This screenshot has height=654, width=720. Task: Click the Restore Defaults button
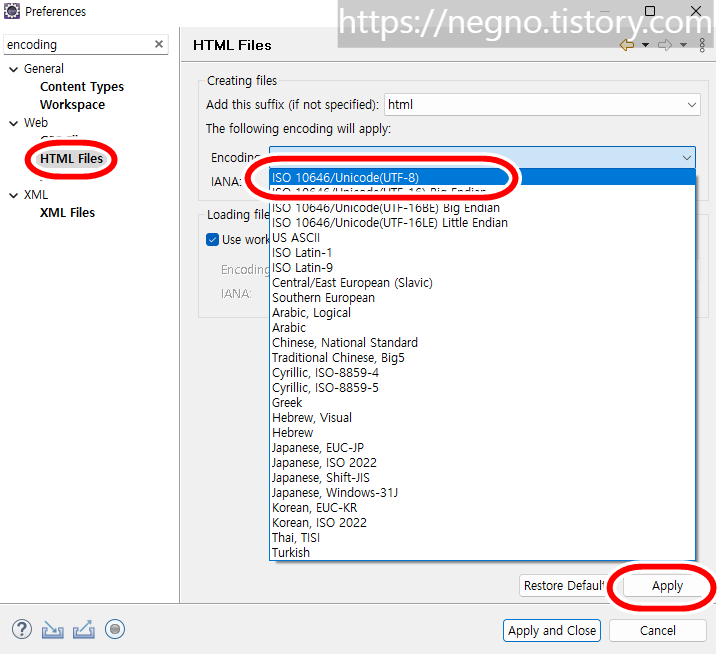click(563, 586)
